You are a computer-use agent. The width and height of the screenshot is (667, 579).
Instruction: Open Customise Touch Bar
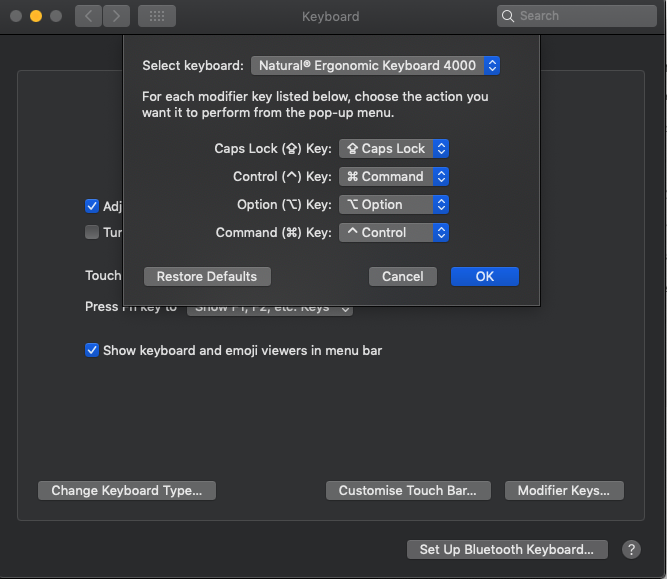click(x=408, y=491)
